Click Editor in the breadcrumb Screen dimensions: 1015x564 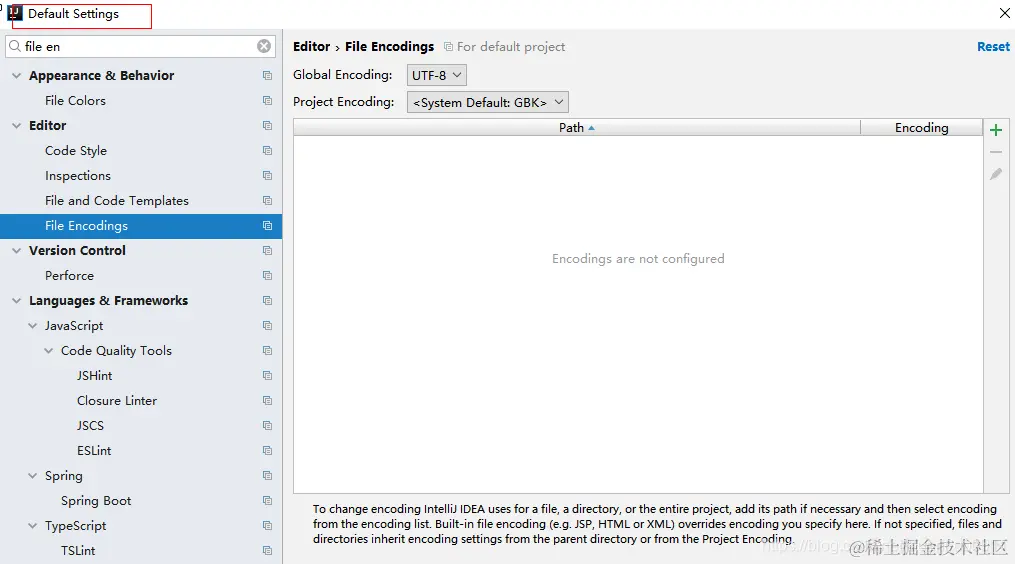coord(311,47)
